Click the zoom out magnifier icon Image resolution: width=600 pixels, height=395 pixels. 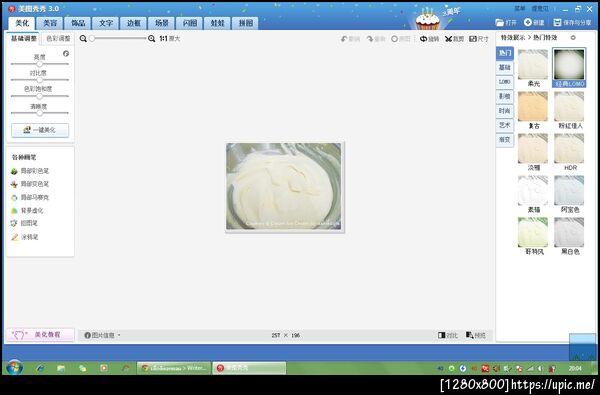click(x=83, y=38)
